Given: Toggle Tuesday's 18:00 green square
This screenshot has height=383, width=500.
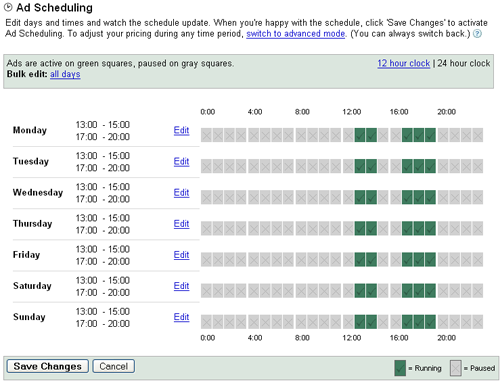Looking at the screenshot, I should tap(419, 166).
